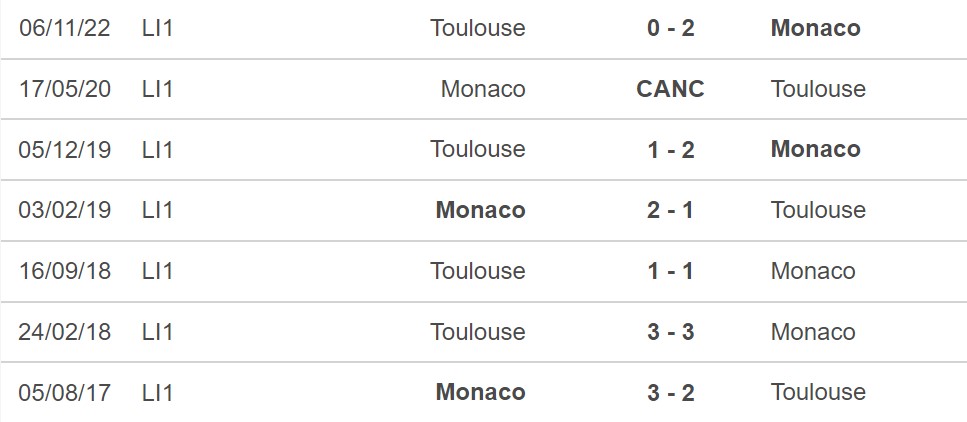The width and height of the screenshot is (967, 422).
Task: Open the 1 - 1 draw from 16/09/18
Action: (670, 271)
